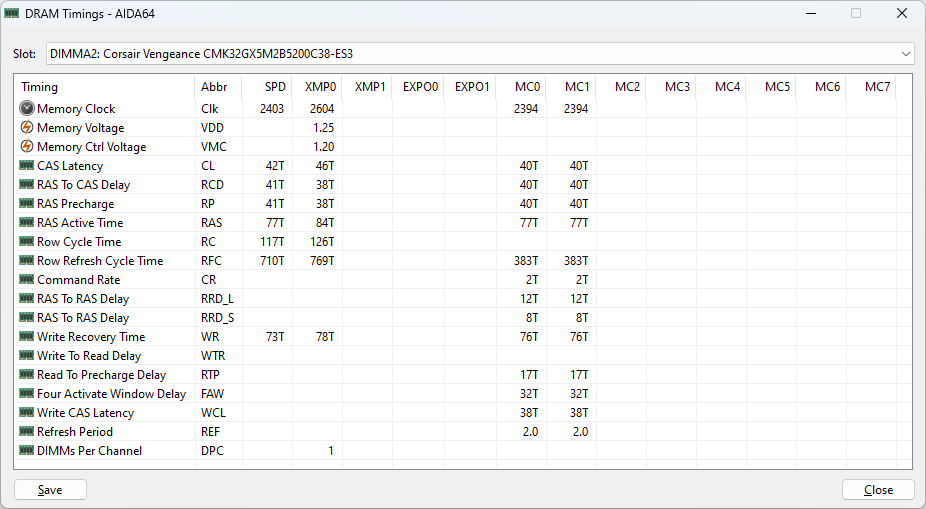Click the AIDA64 title bar app icon
The image size is (926, 509).
pyautogui.click(x=13, y=14)
